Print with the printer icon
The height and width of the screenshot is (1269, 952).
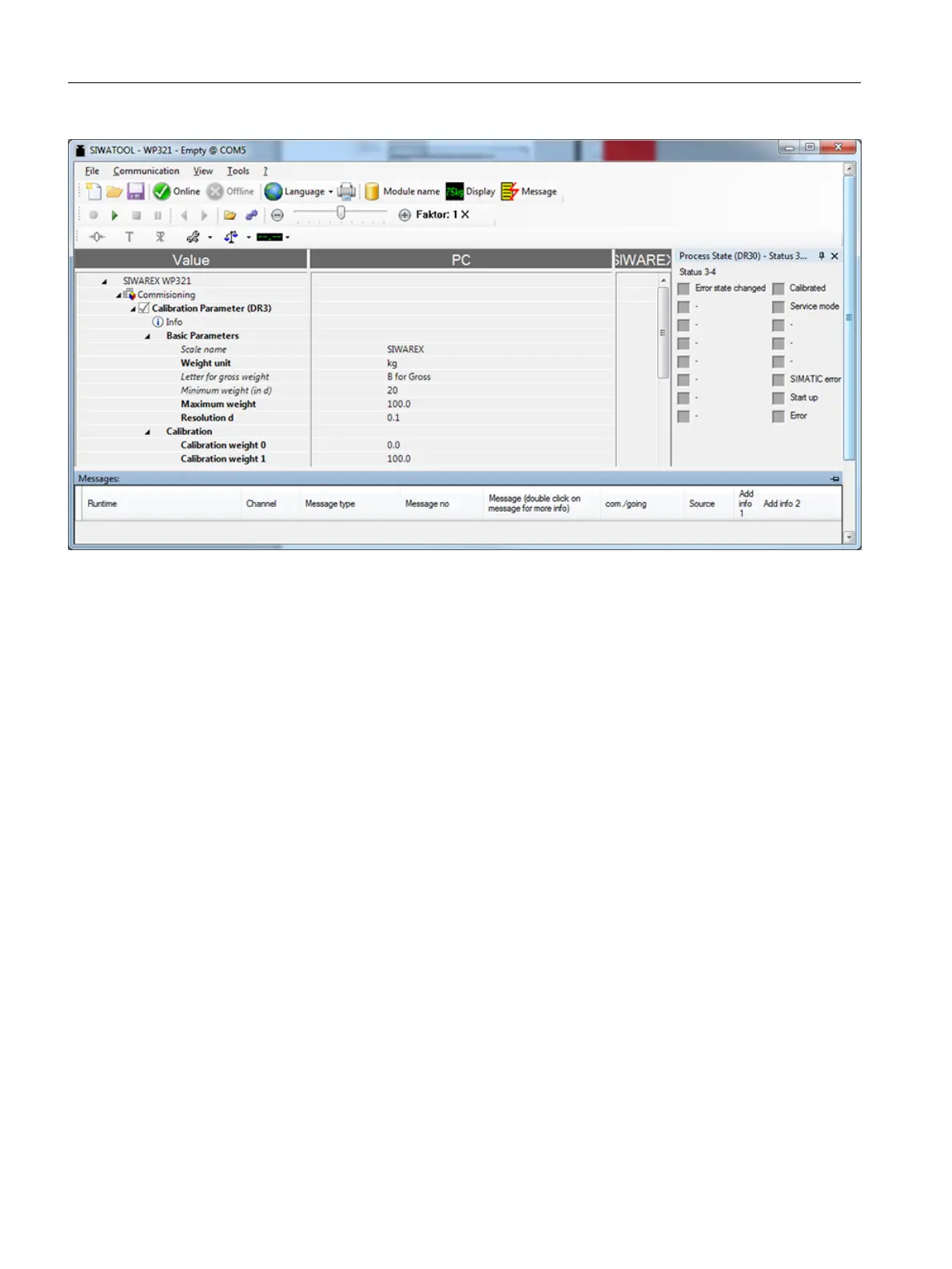(346, 192)
